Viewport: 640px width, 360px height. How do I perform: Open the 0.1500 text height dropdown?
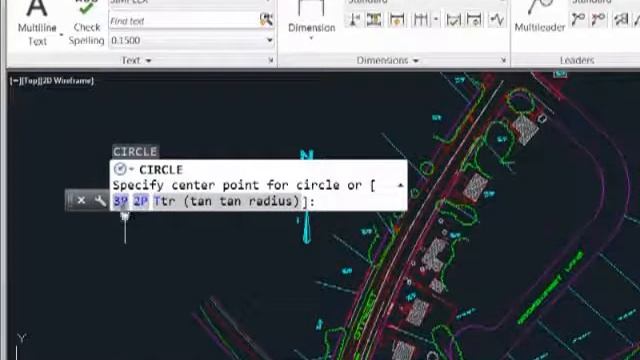(x=269, y=40)
